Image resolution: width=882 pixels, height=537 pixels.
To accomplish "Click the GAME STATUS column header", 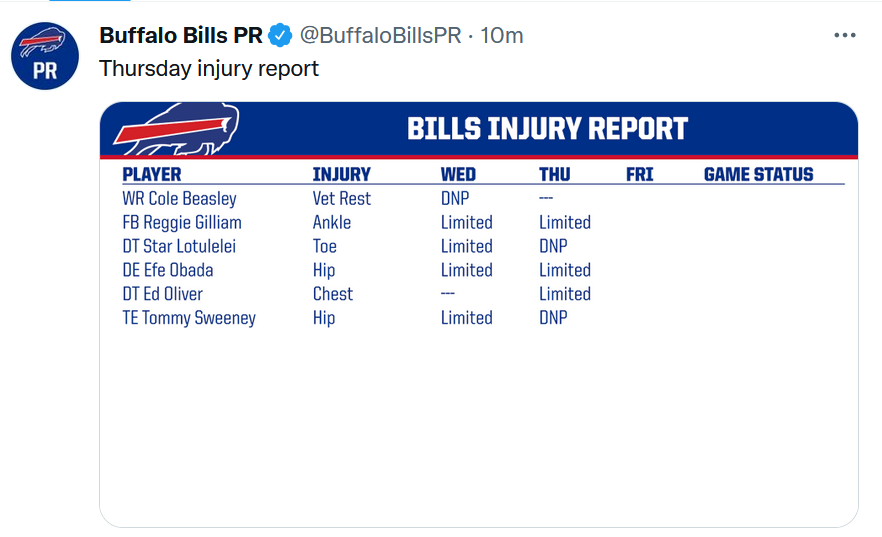I will pos(758,174).
